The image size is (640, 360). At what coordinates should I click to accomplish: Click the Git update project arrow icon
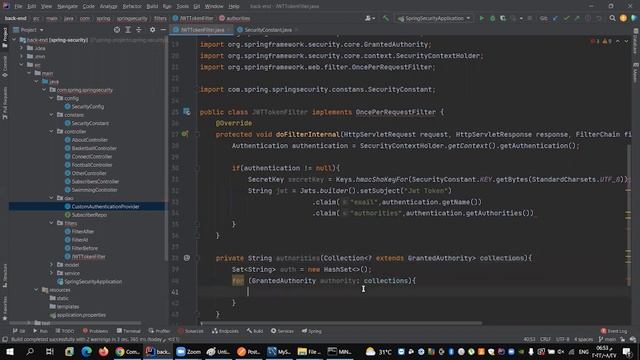pos(555,18)
